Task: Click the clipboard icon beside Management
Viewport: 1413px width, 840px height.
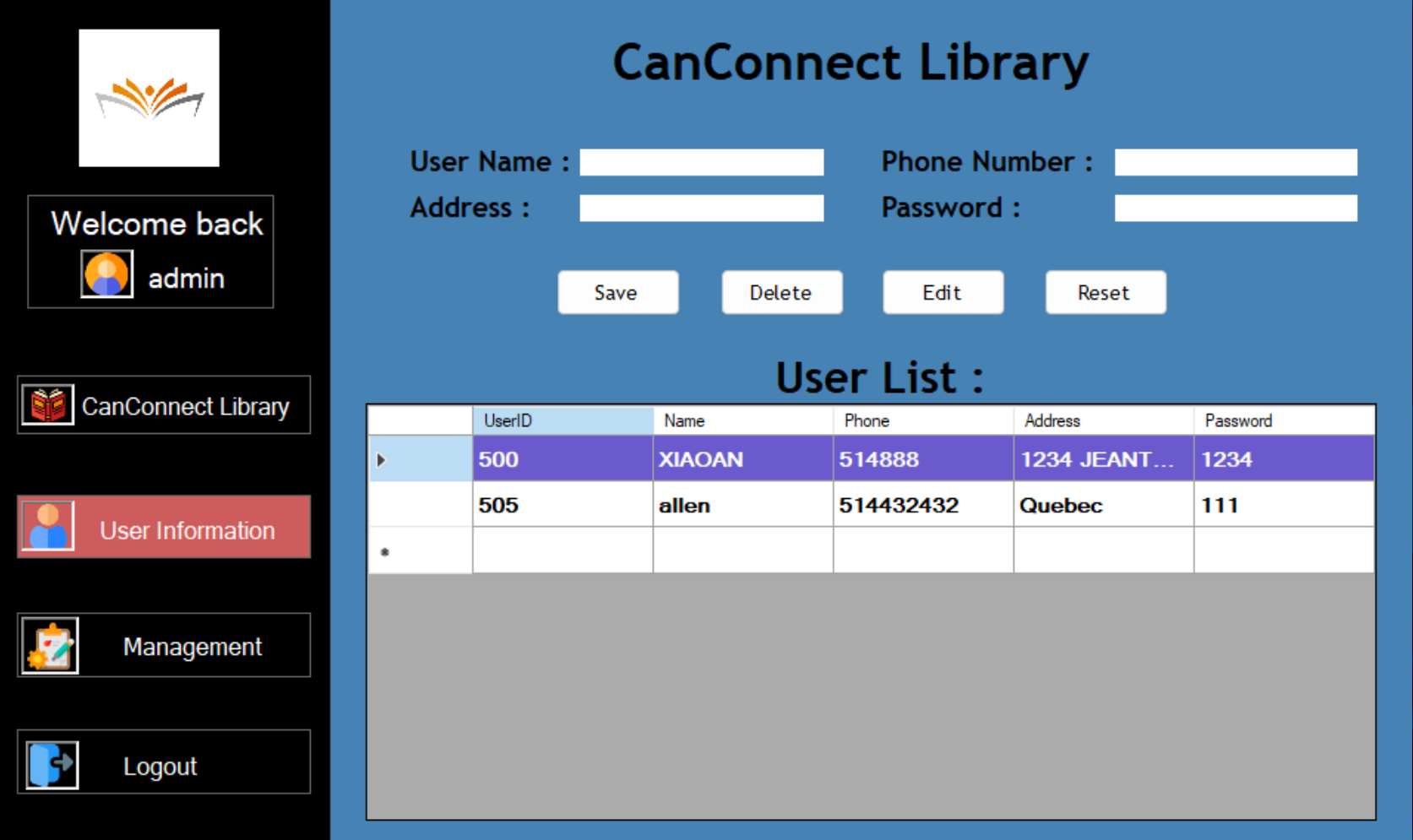Action: coord(49,645)
